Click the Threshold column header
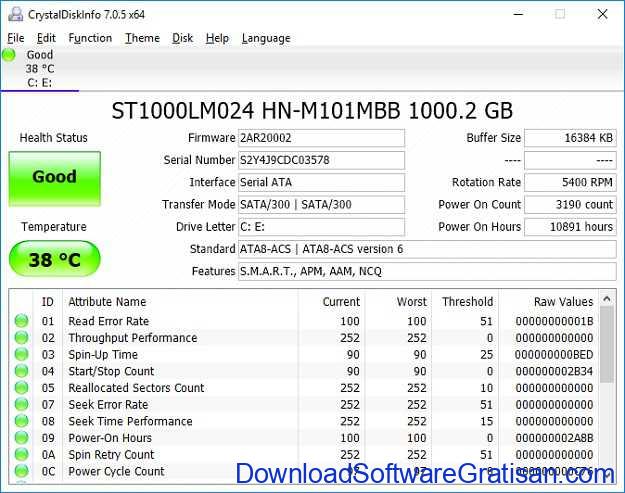The image size is (625, 493). 468,302
